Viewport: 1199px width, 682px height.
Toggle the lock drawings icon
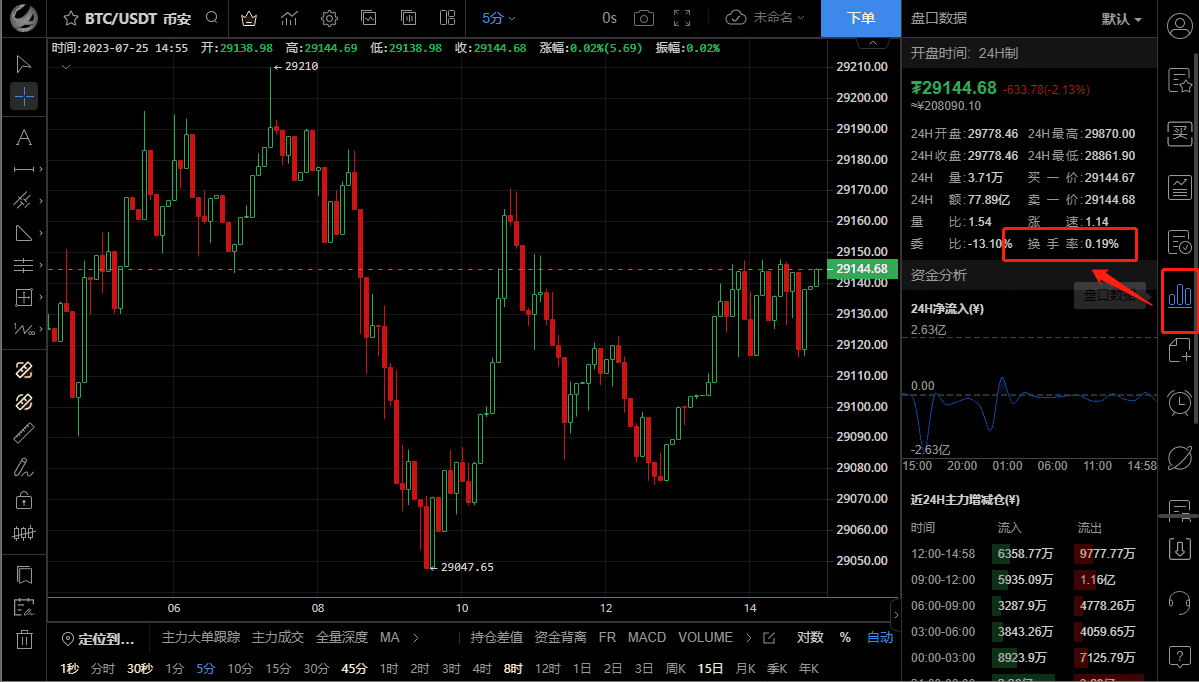[x=24, y=500]
